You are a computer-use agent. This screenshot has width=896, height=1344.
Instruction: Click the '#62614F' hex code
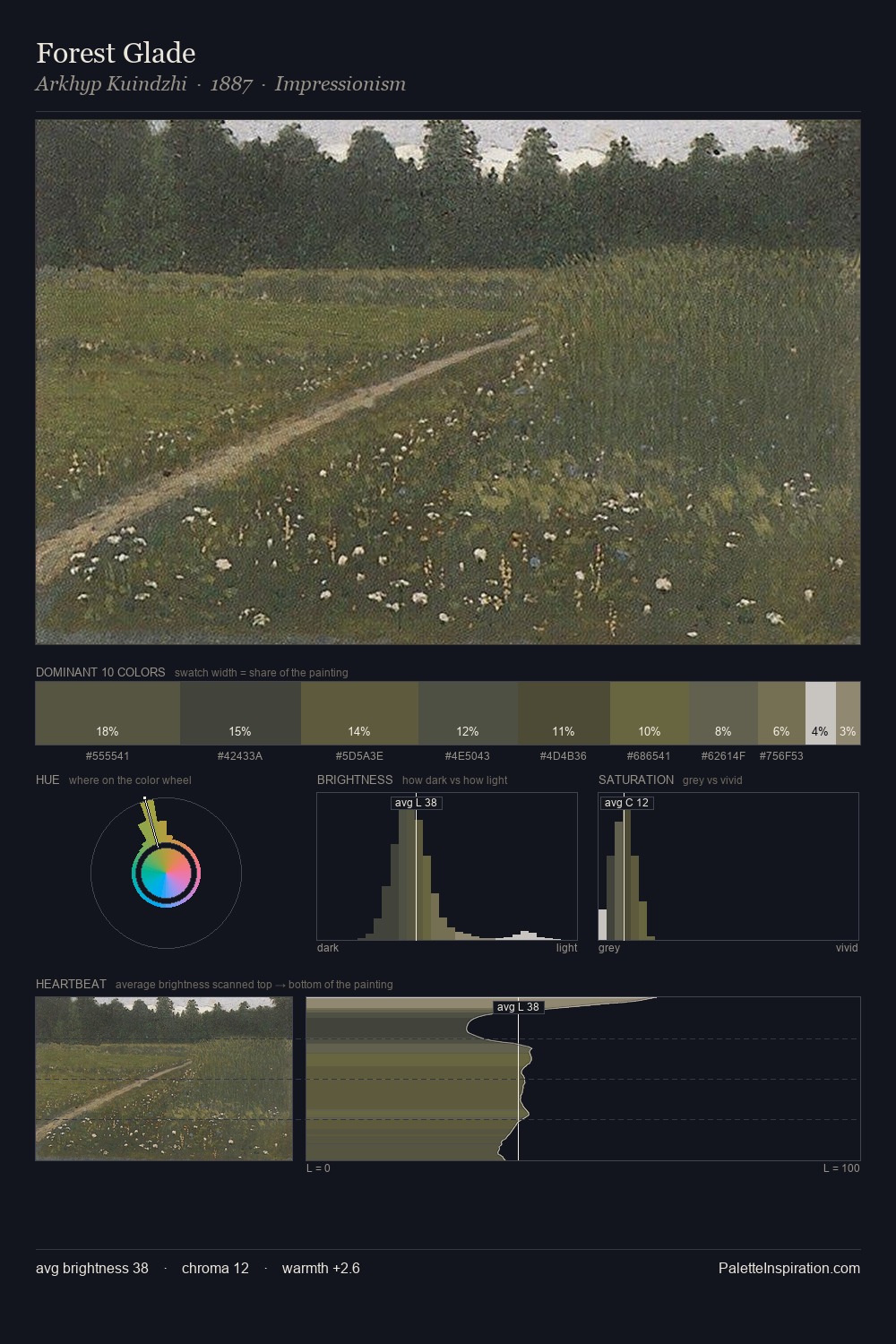click(723, 756)
